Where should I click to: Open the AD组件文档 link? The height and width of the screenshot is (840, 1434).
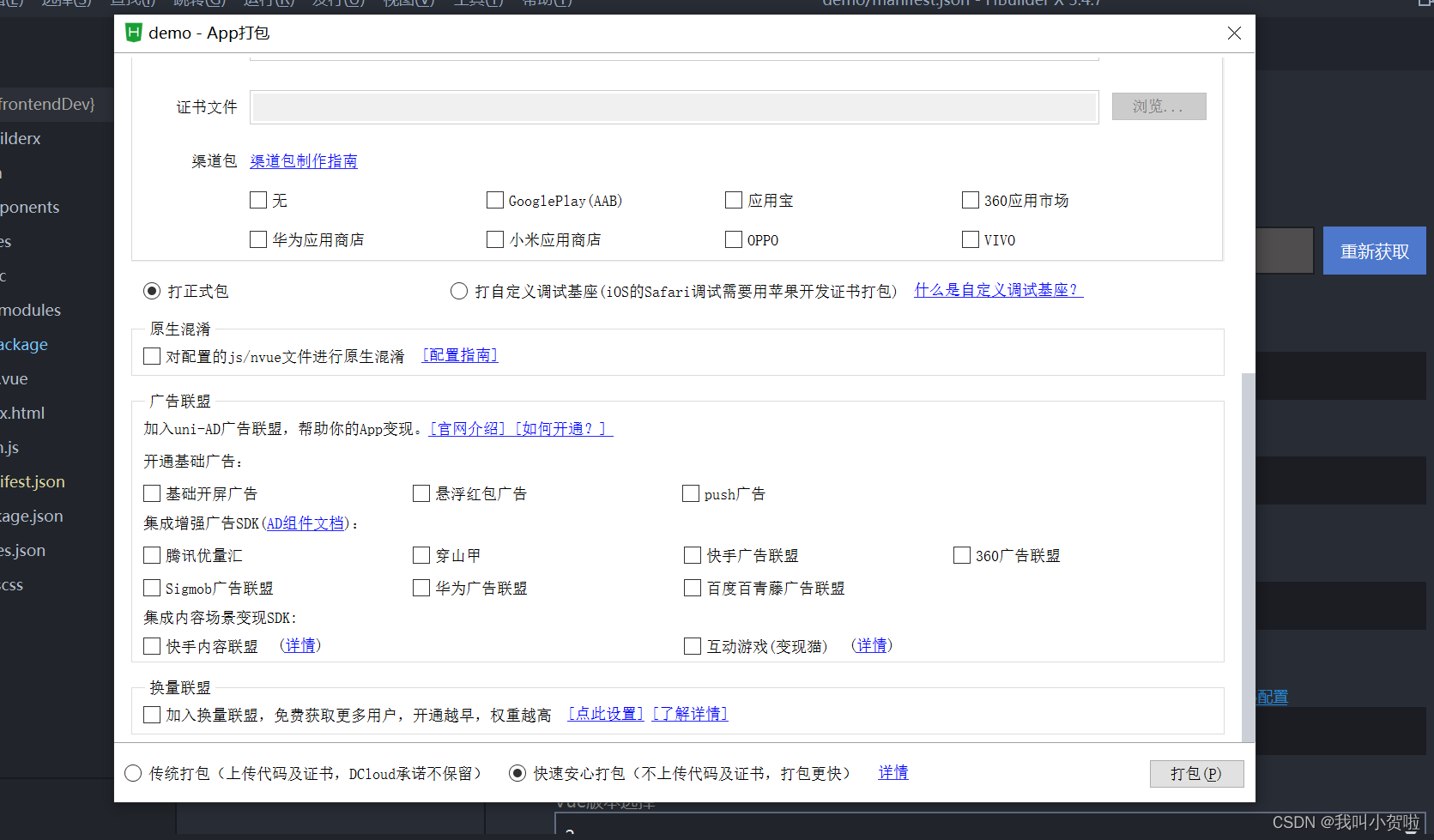click(306, 523)
